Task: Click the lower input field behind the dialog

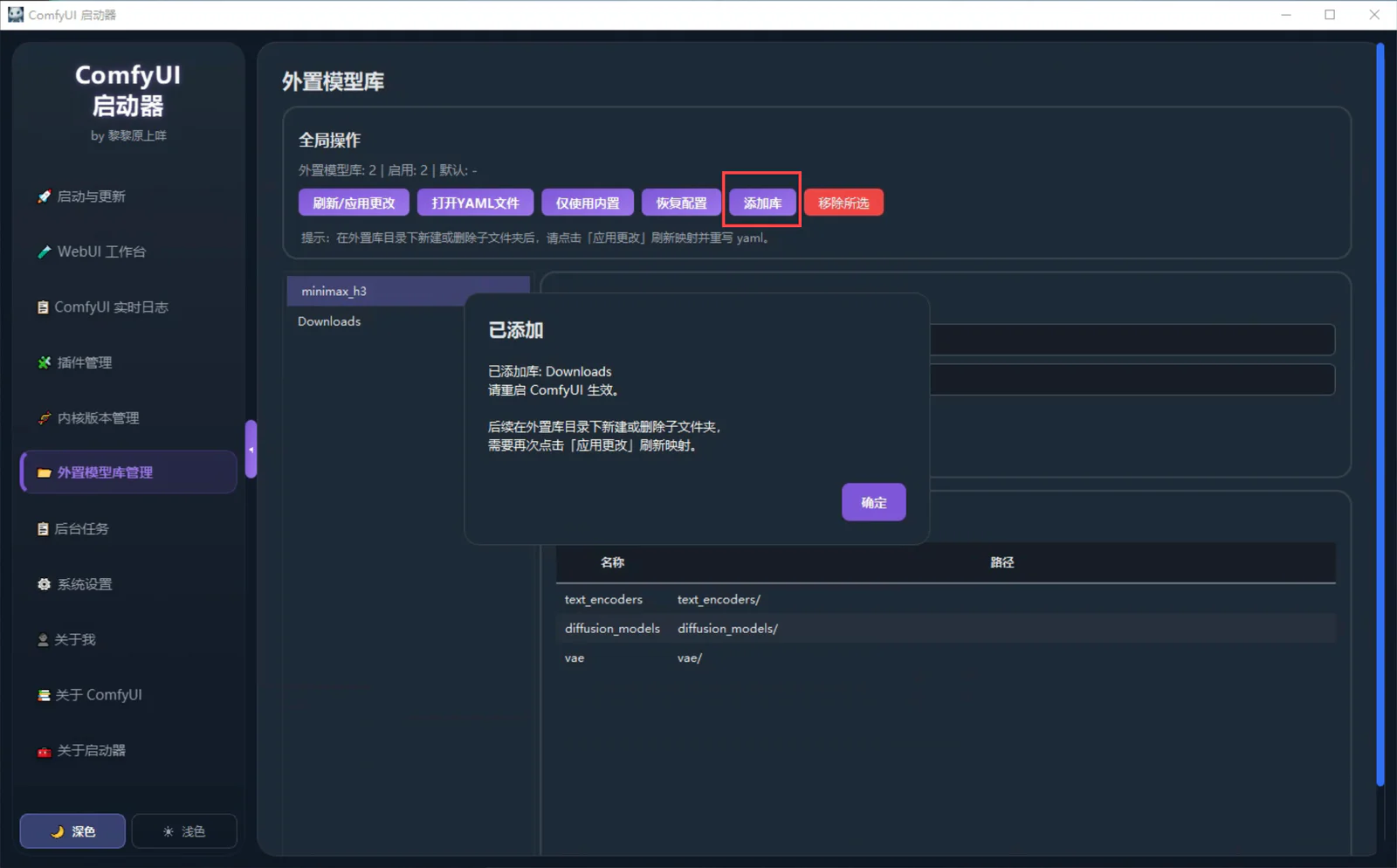Action: coord(1132,379)
